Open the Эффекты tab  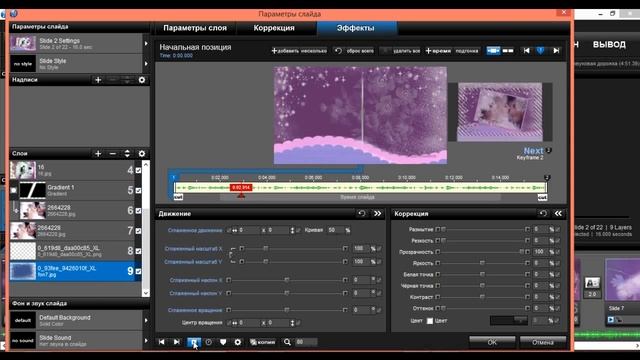point(356,28)
